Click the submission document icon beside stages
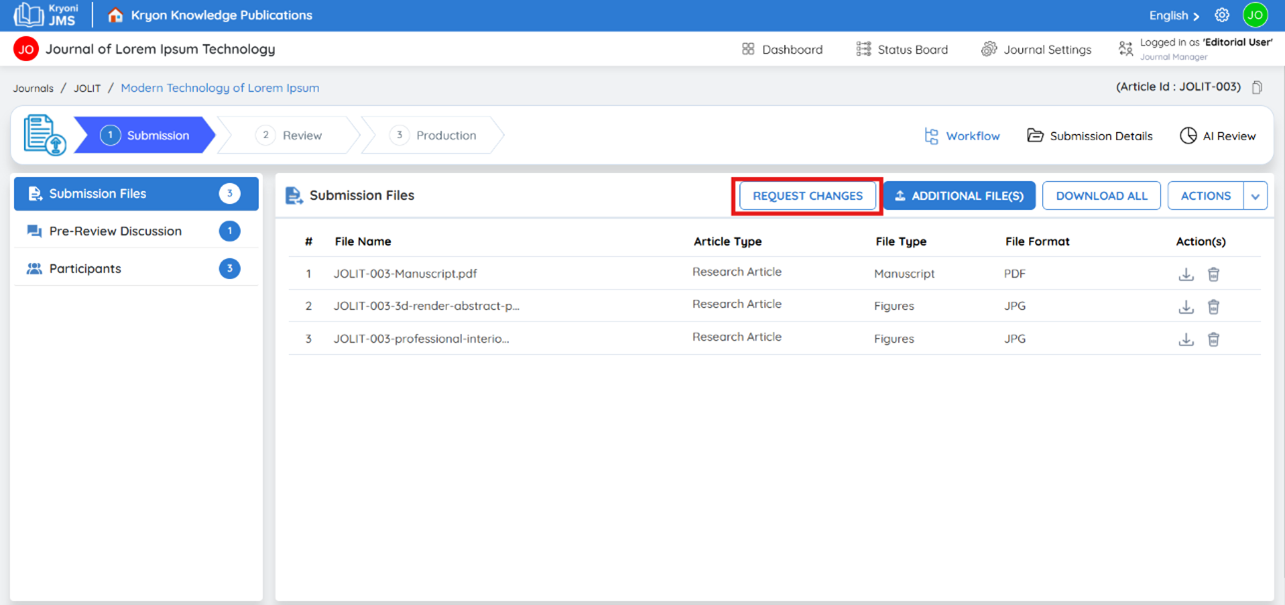The width and height of the screenshot is (1285, 605). (44, 135)
